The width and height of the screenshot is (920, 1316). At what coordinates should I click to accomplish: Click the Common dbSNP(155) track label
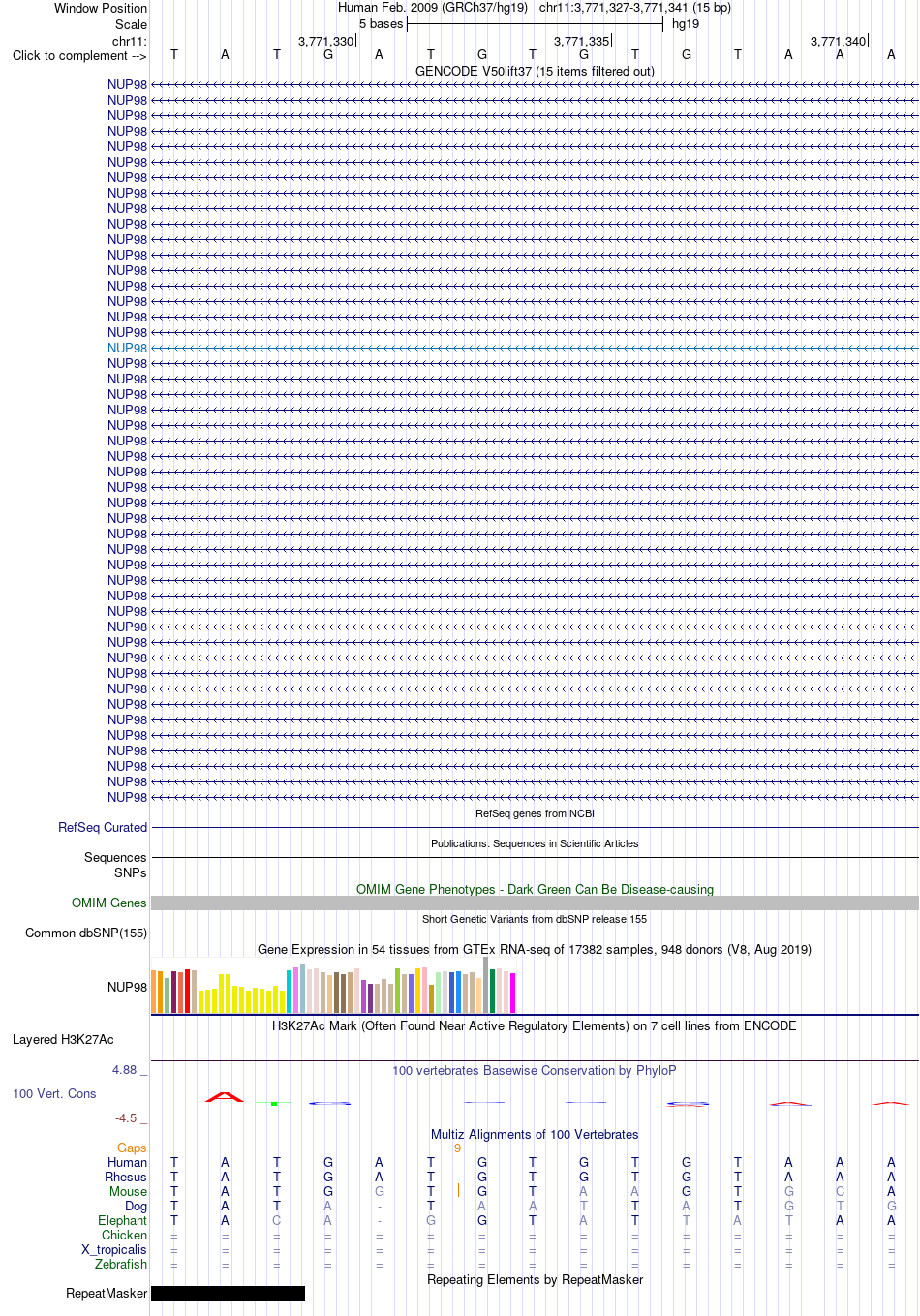point(86,933)
